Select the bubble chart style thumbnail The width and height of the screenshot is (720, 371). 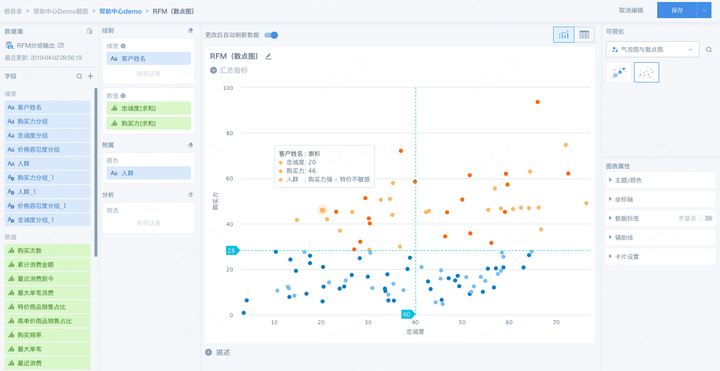[619, 73]
